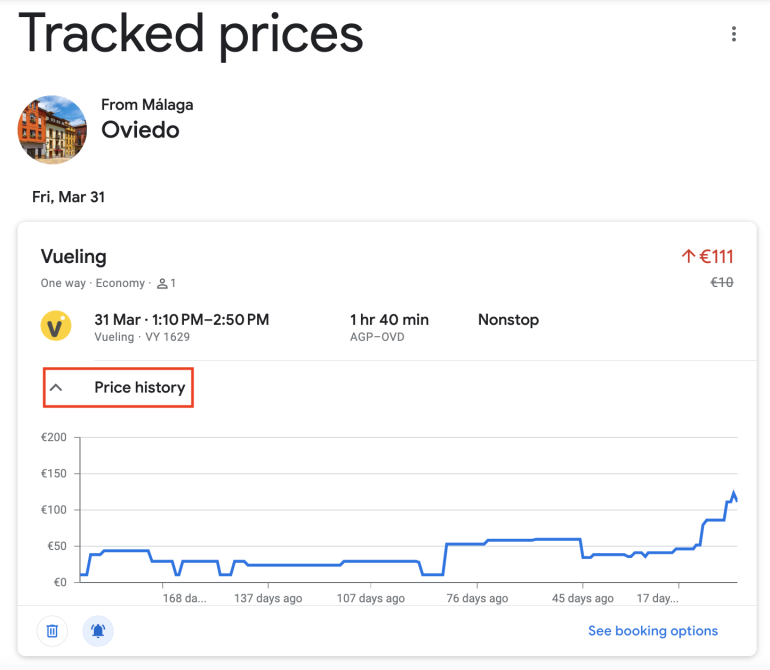Click the Vueling airline logo

pyautogui.click(x=55, y=326)
